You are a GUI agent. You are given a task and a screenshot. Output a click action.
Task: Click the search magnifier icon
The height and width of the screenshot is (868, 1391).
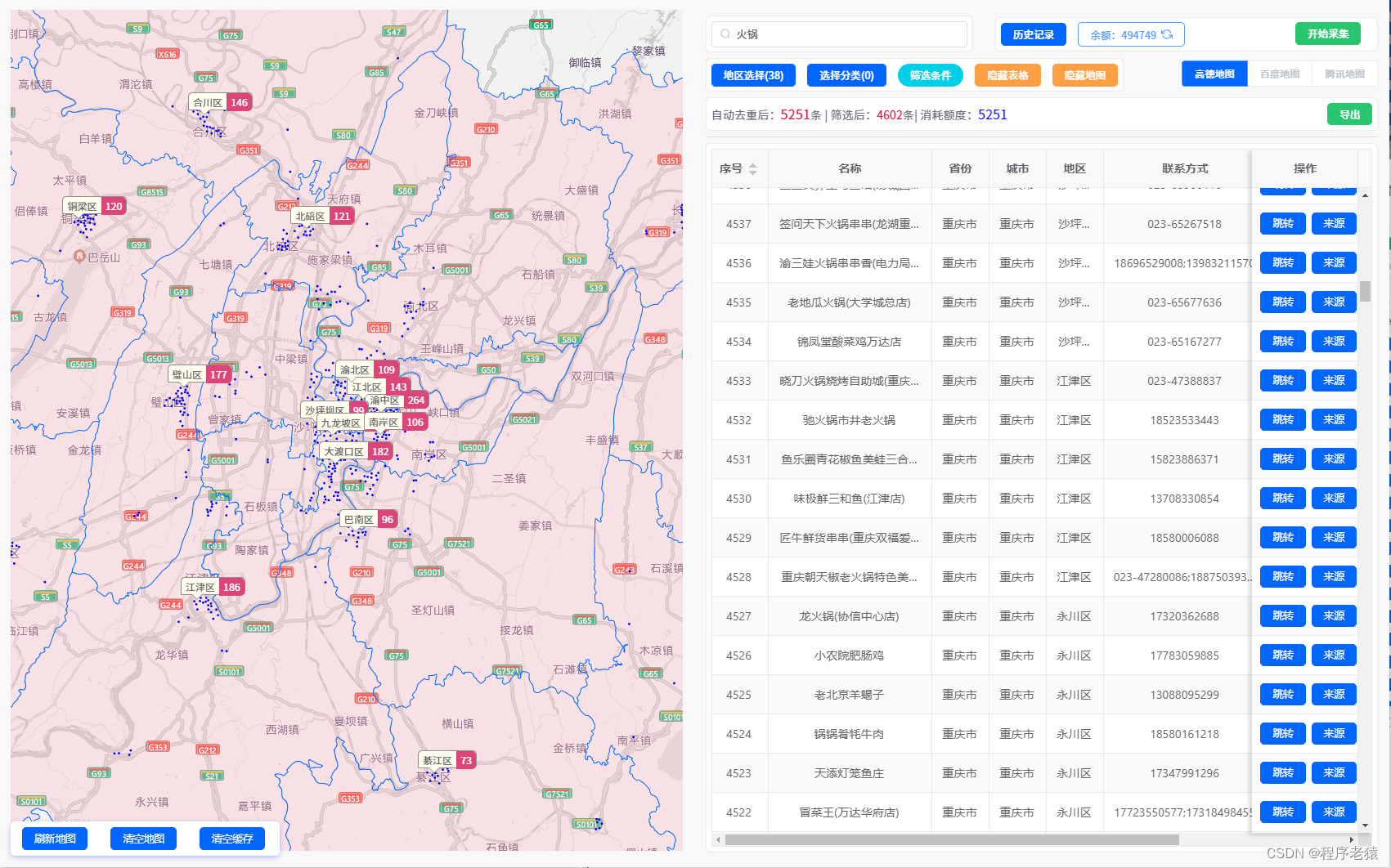point(725,34)
